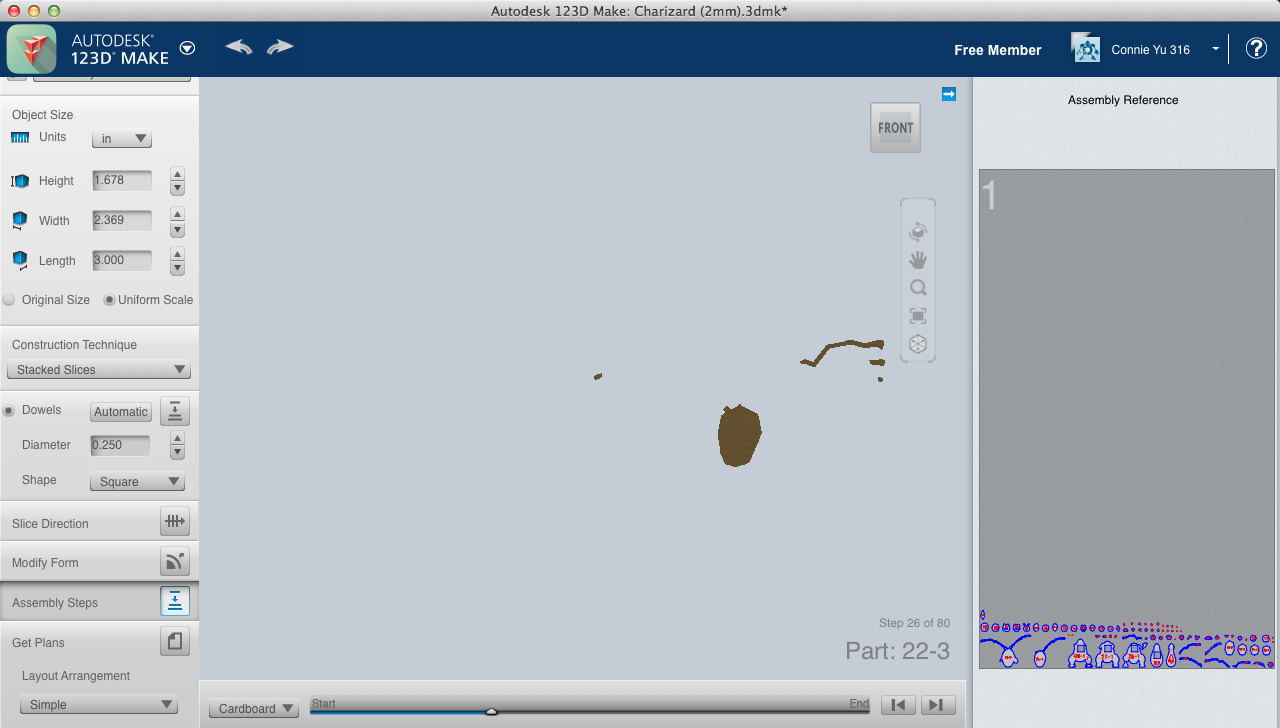Screen dimensions: 1280x728
Task: Toggle the Dowels radio button
Action: 9,411
